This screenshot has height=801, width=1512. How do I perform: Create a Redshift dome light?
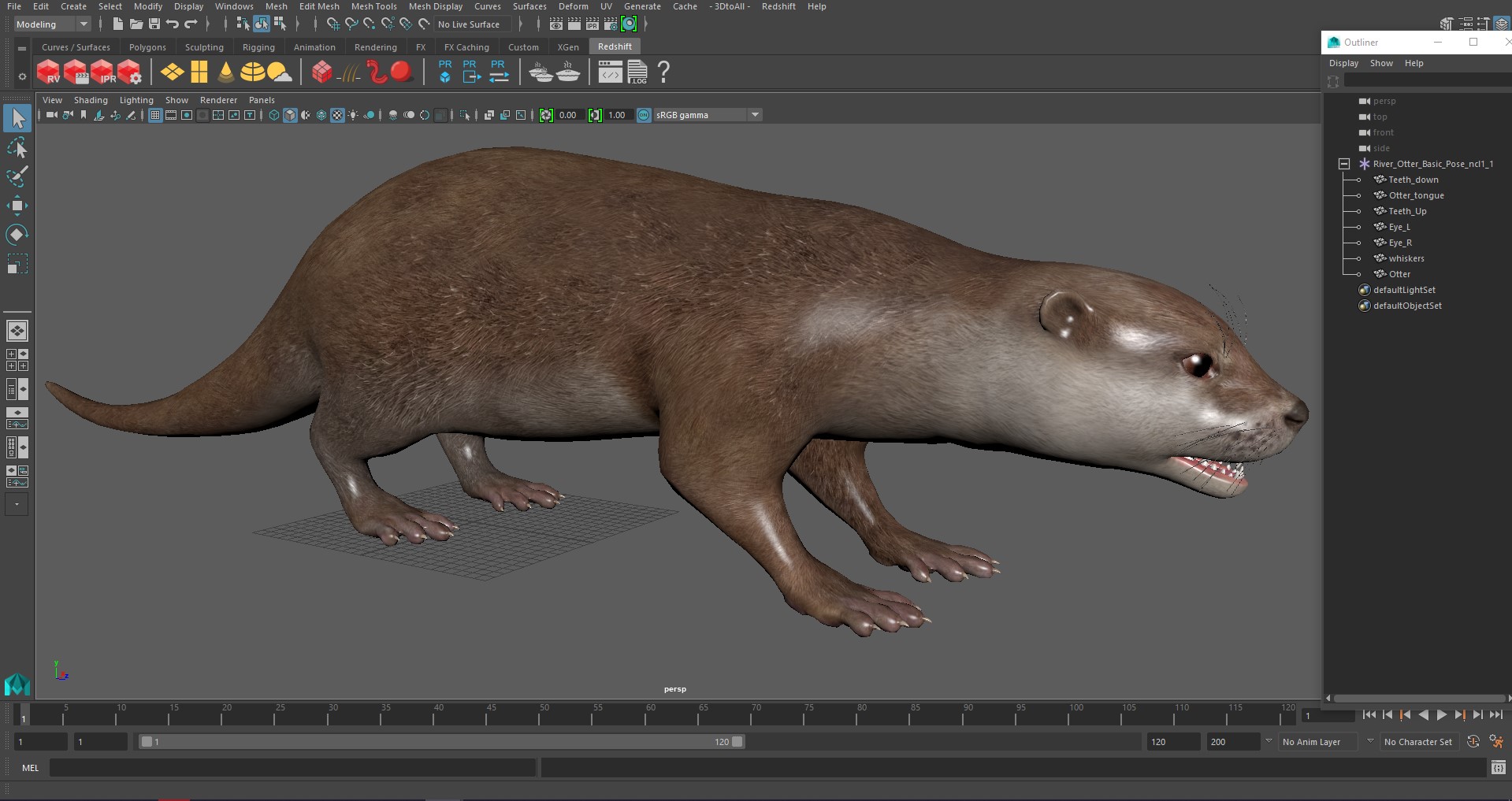click(252, 72)
